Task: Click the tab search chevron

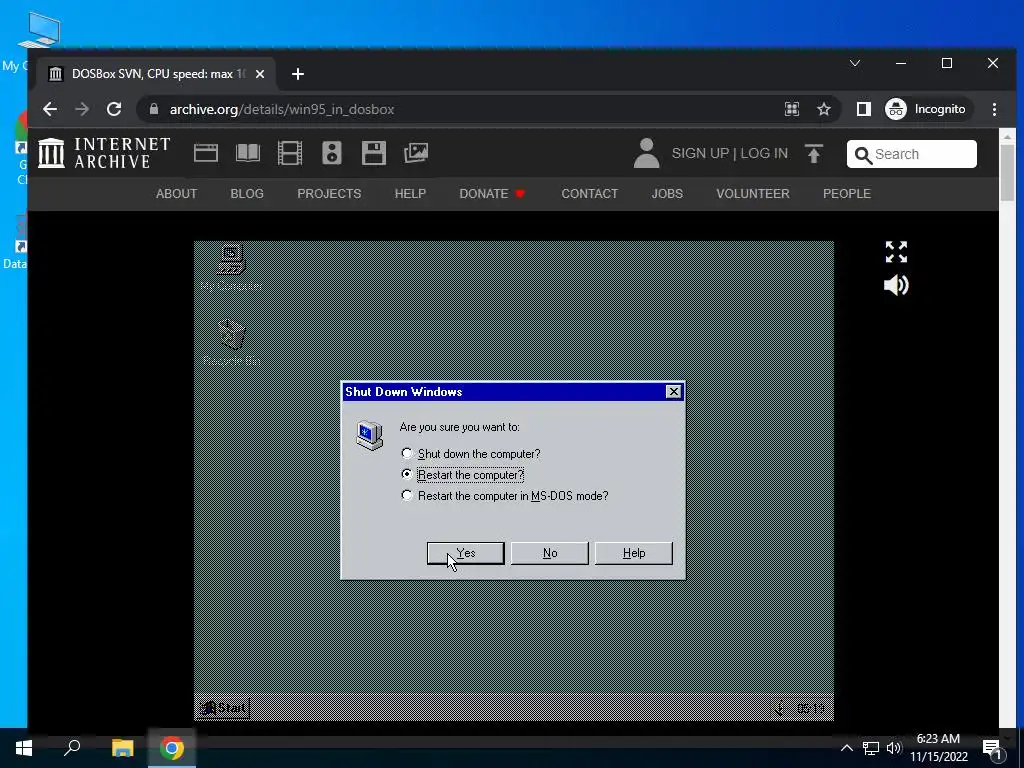Action: pos(855,63)
